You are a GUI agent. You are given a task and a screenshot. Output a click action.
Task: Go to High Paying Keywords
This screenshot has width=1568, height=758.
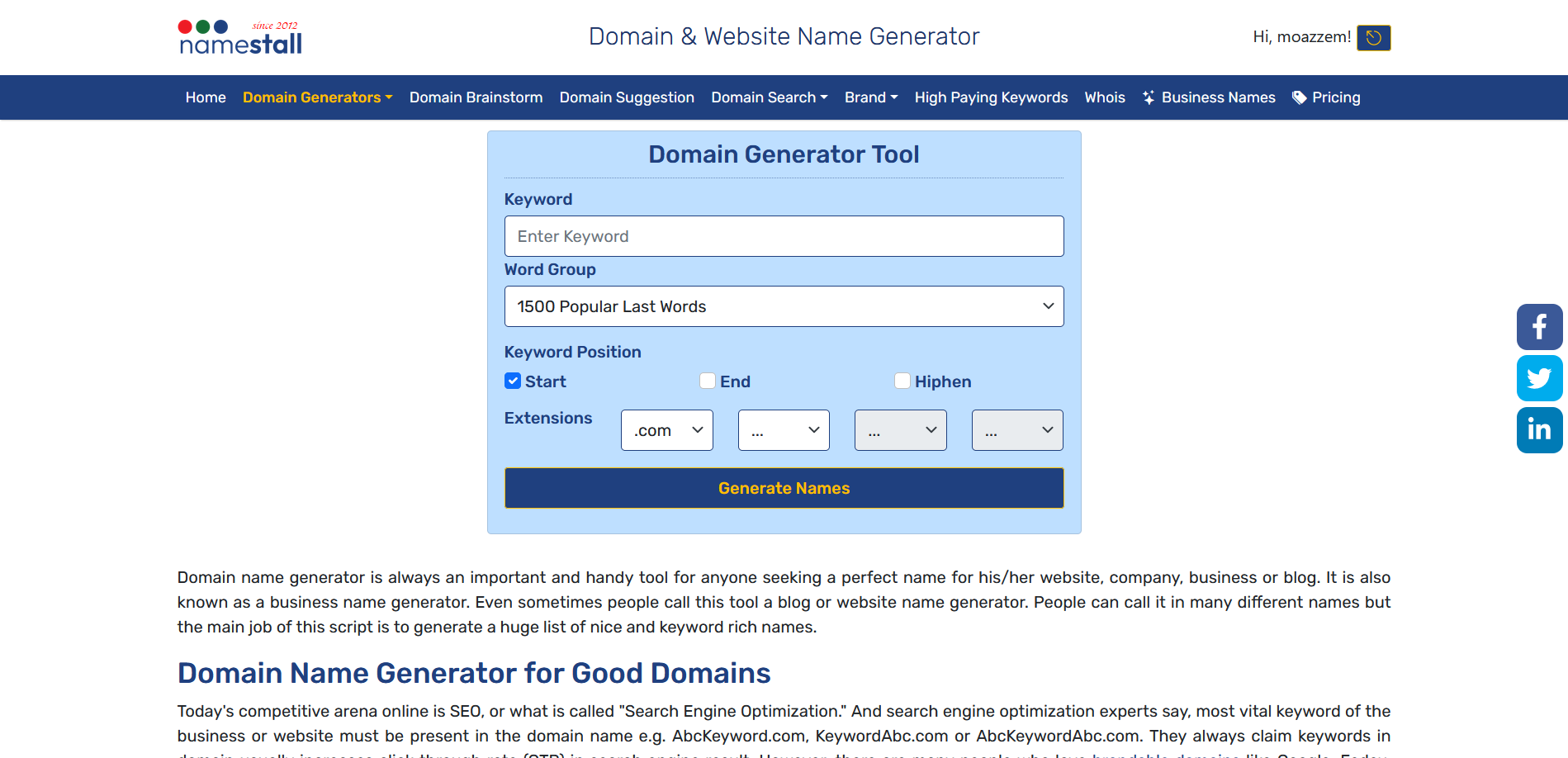coord(991,97)
